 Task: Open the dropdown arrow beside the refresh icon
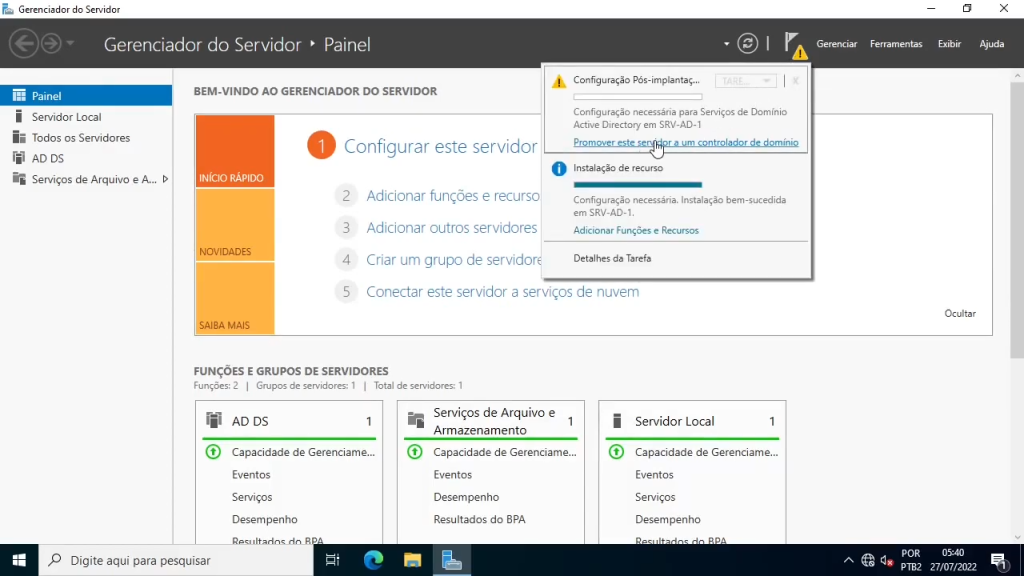pyautogui.click(x=726, y=44)
